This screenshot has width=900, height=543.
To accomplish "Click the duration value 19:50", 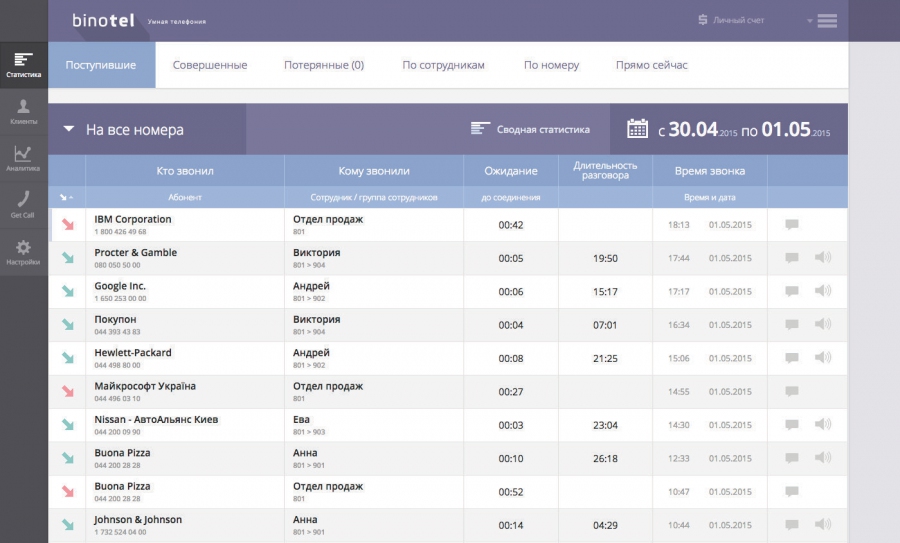I will pos(606,258).
